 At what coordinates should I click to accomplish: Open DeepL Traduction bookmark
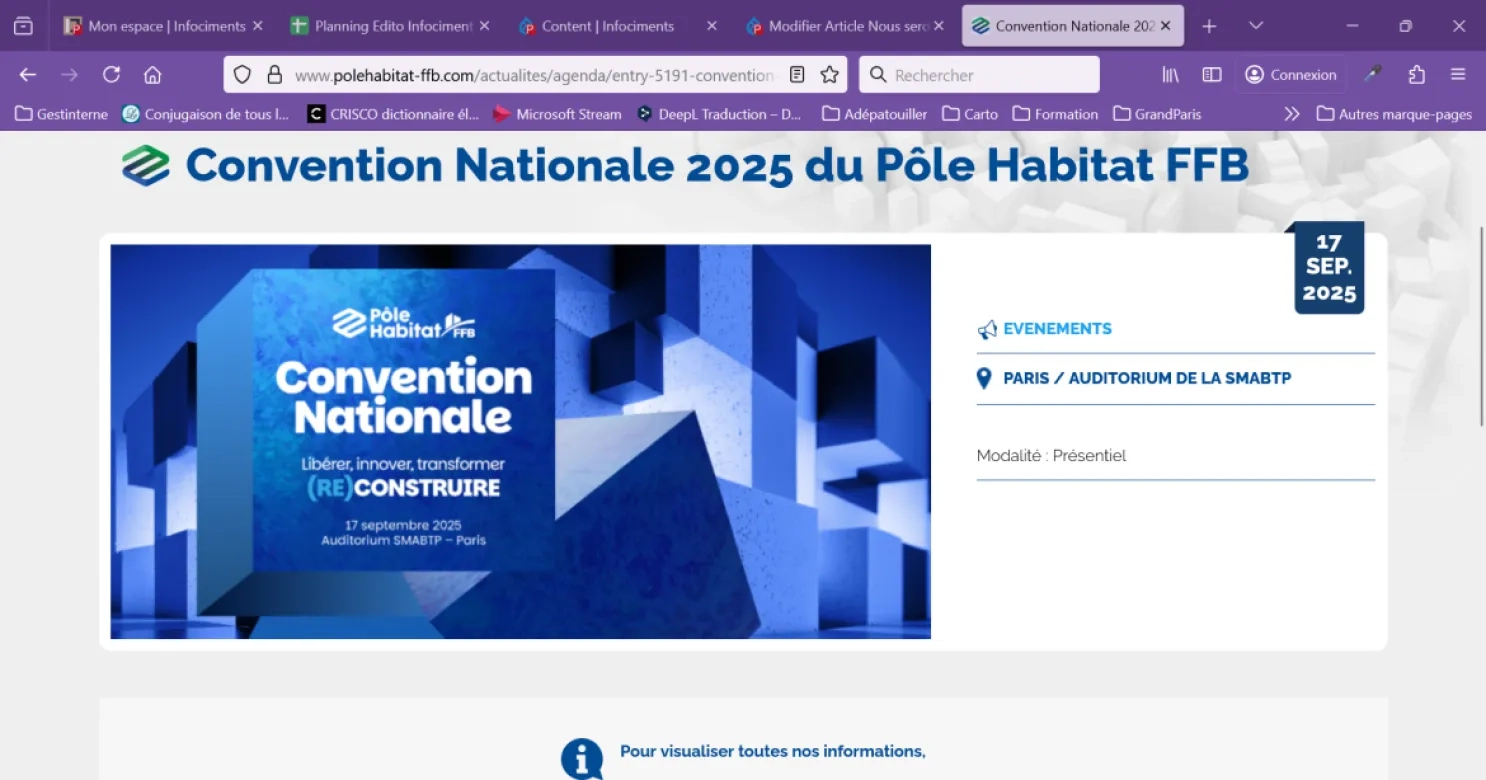click(x=719, y=114)
